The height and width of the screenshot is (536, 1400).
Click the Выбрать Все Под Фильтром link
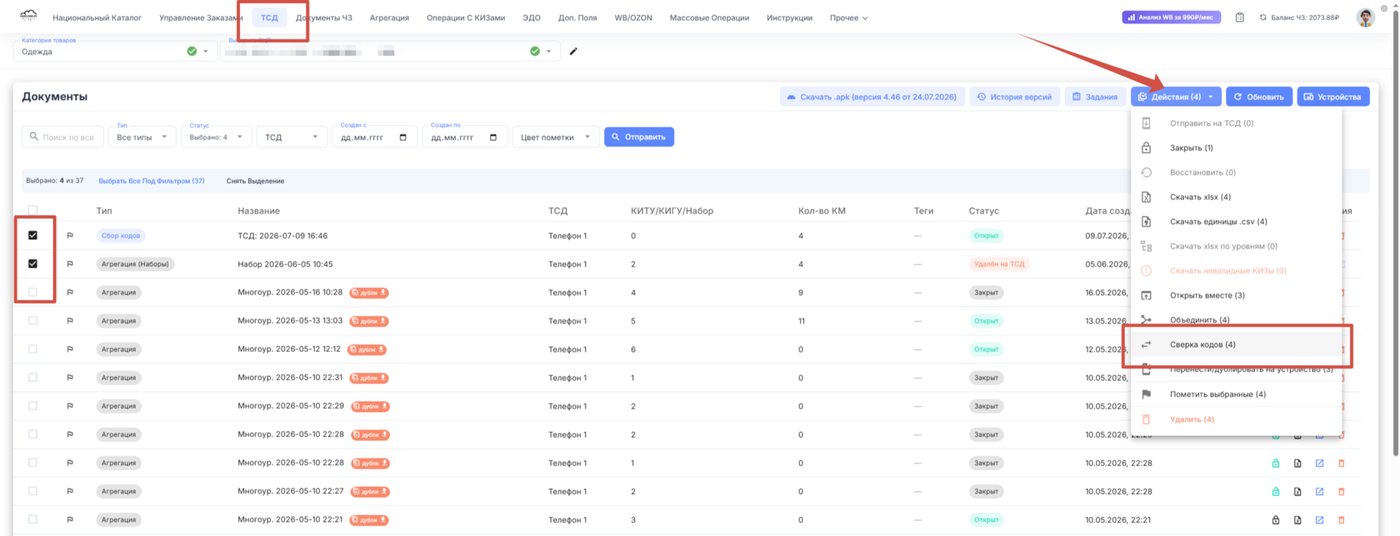[x=152, y=181]
